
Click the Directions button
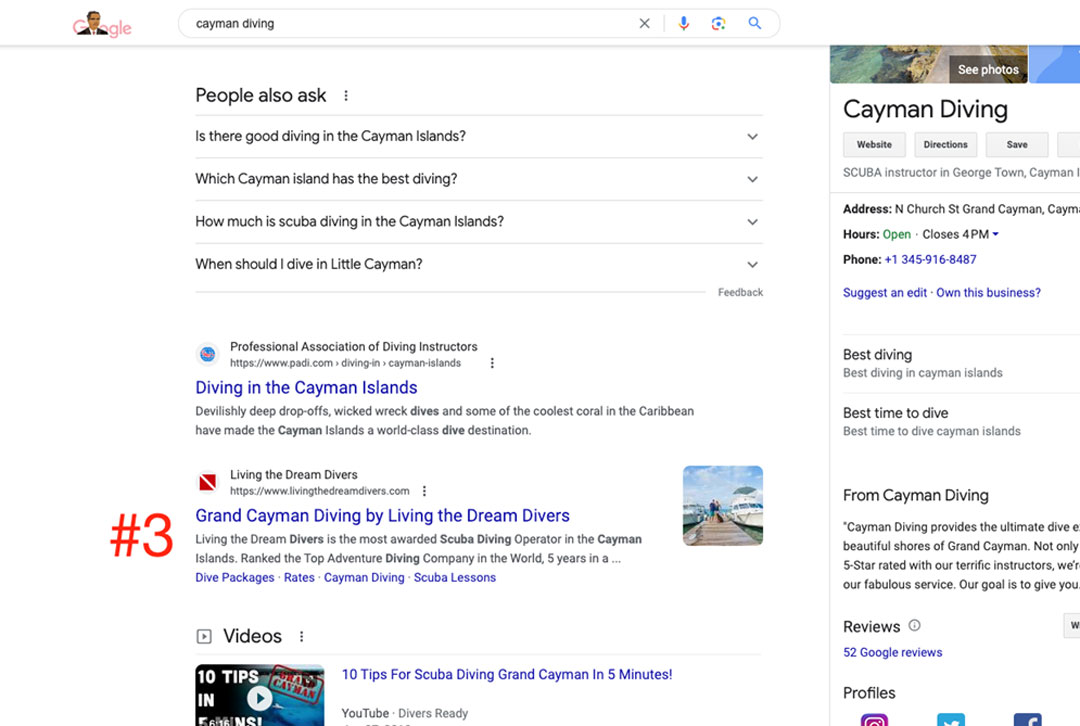(x=945, y=145)
